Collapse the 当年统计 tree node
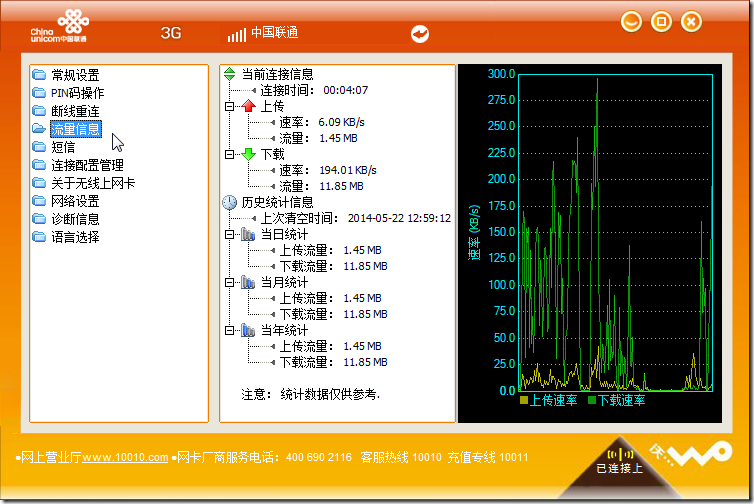This screenshot has height=504, width=754. [230, 331]
